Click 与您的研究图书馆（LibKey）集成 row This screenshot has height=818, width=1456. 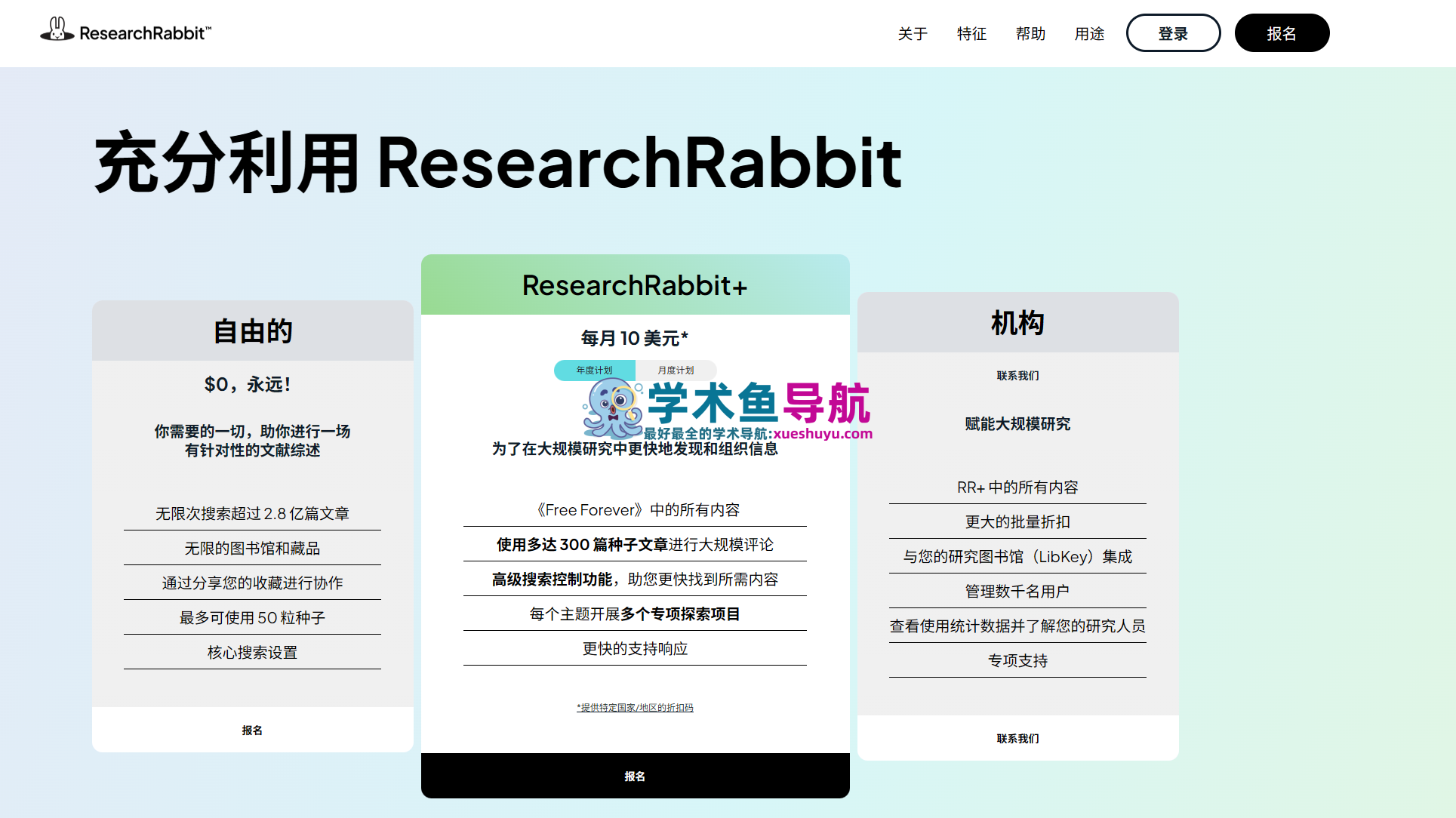[x=1017, y=556]
